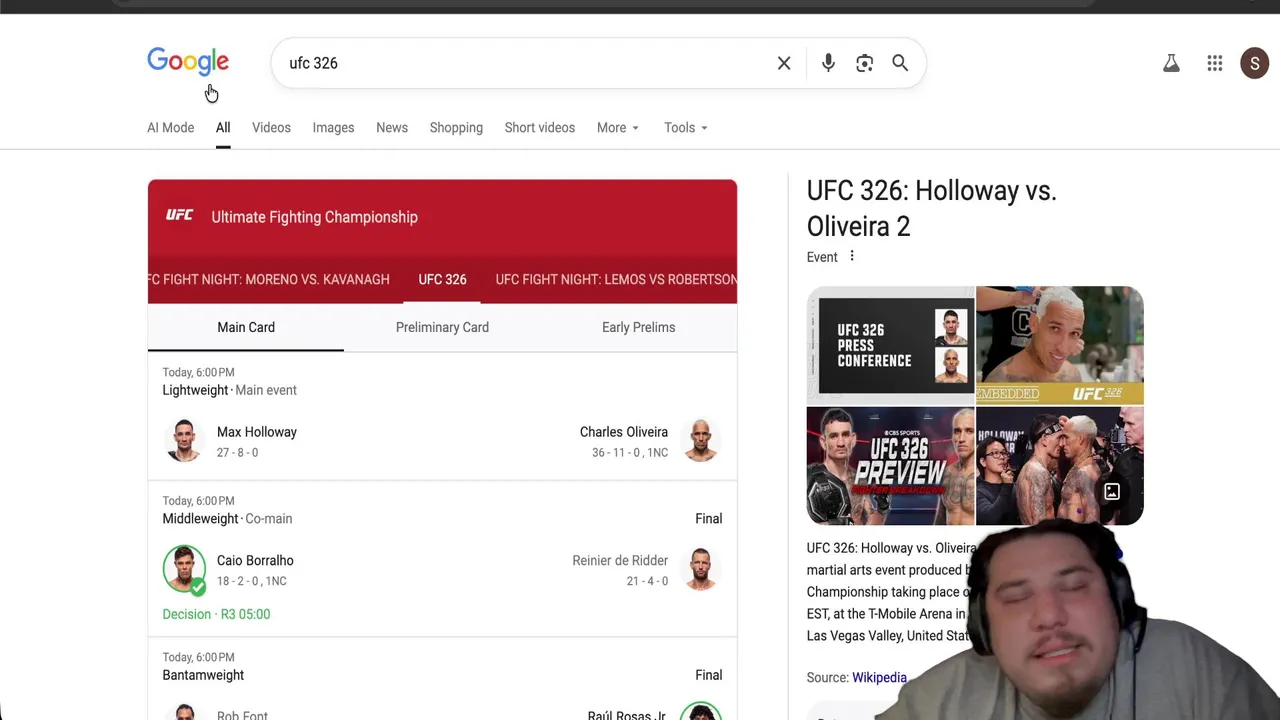Click Holloway's record 27 - 8 - 0
Screen dimensions: 1280x720
pos(238,453)
